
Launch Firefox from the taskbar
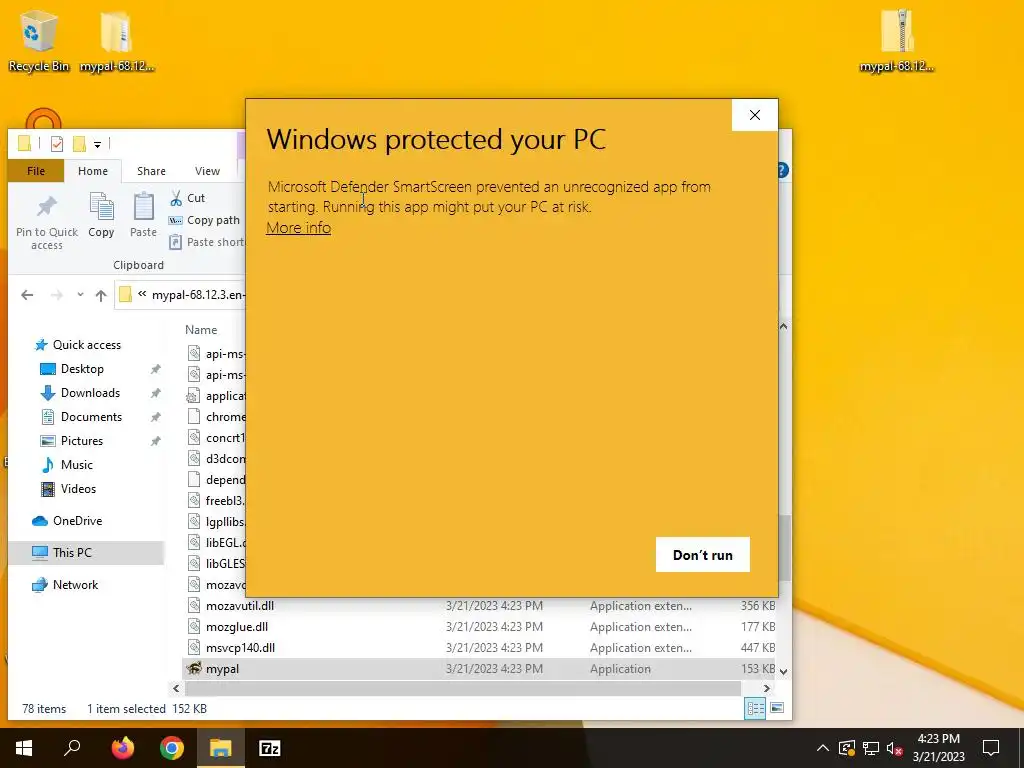pos(122,748)
